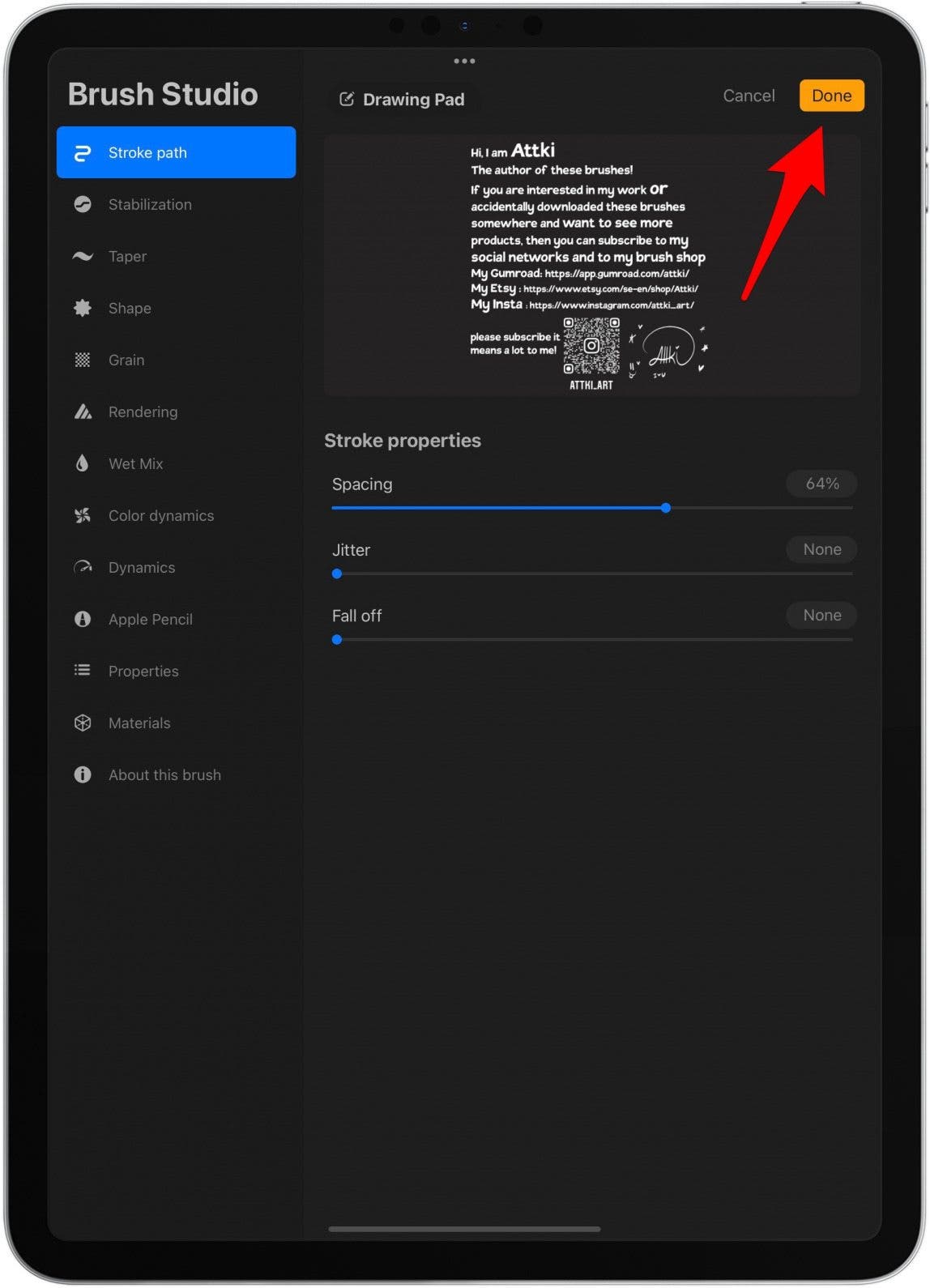Cancel brush editing

[x=749, y=96]
